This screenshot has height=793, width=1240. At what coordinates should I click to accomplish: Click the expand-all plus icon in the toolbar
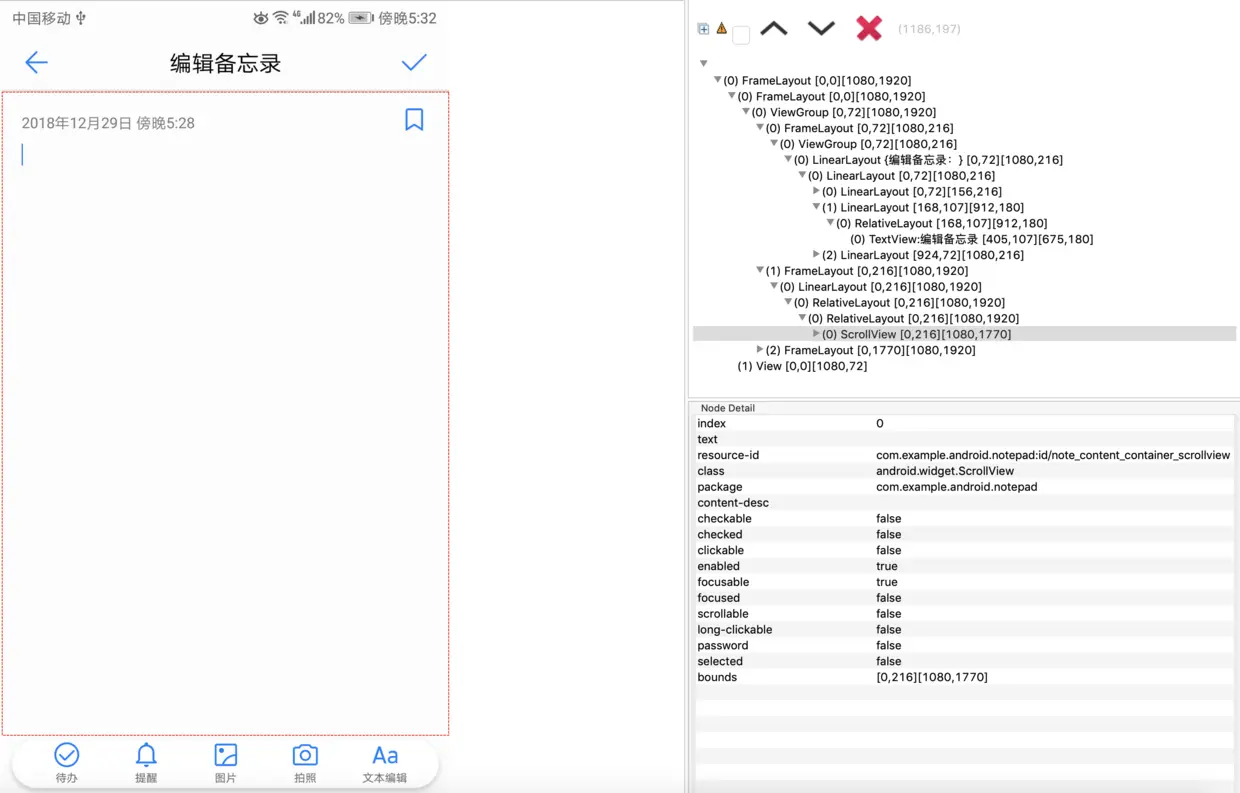pos(703,29)
